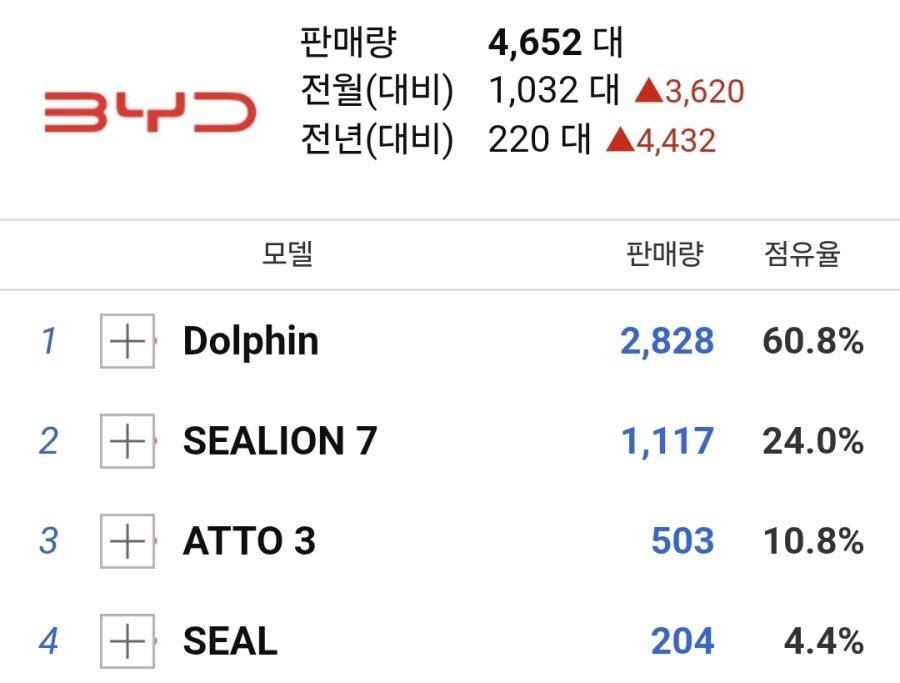Click the 전월(대비) label

tap(377, 91)
